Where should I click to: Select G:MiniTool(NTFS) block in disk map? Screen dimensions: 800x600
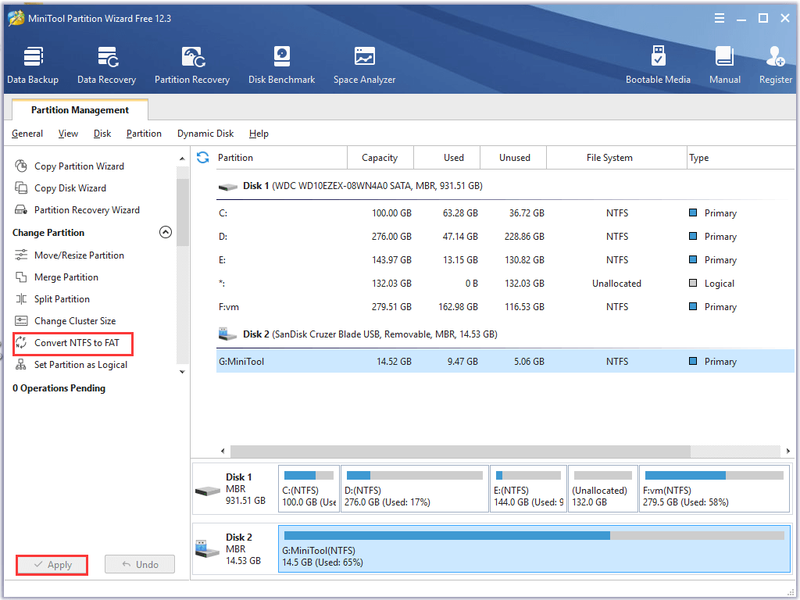(x=534, y=549)
